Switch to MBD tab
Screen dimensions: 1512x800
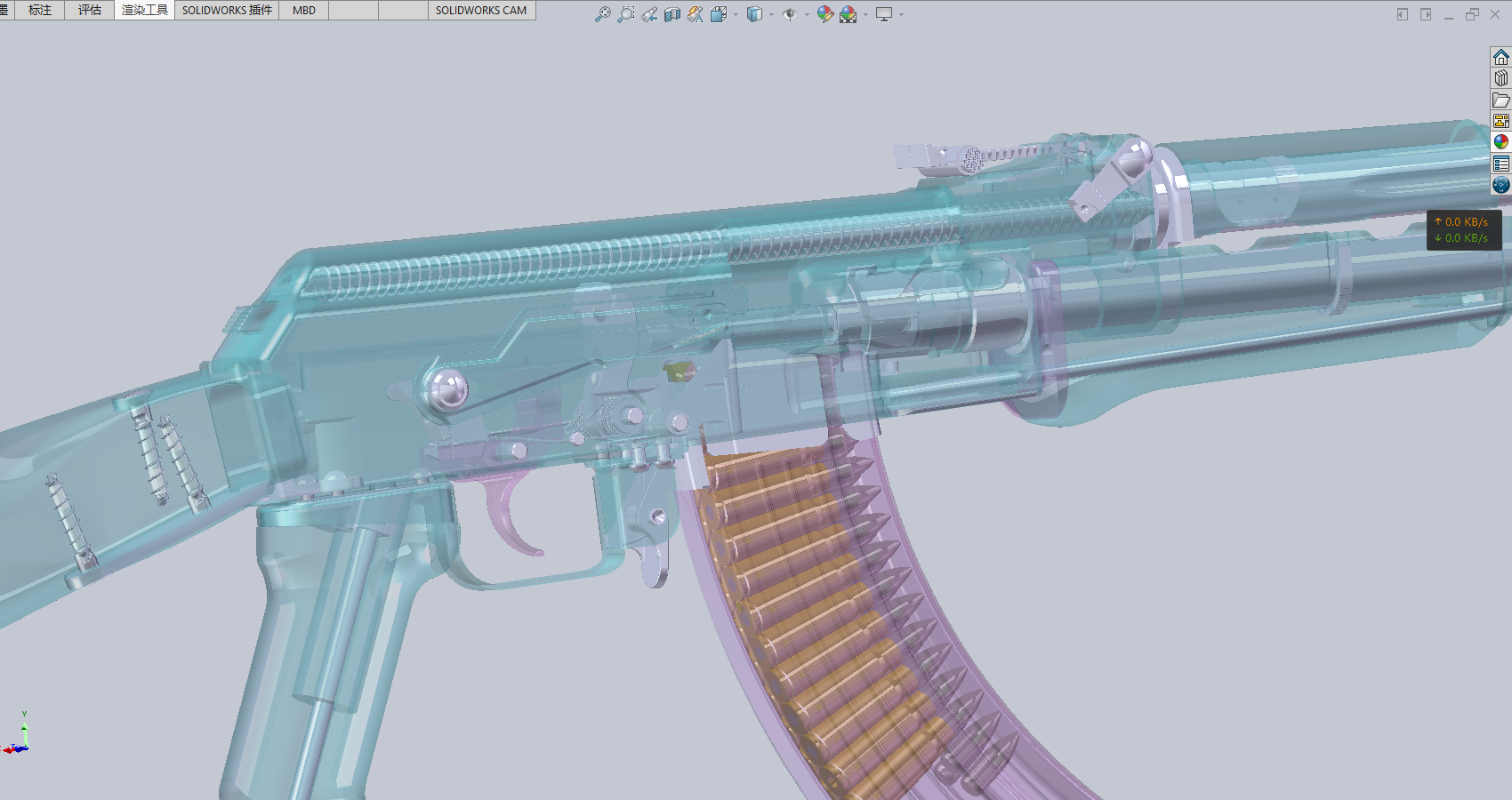[x=304, y=10]
